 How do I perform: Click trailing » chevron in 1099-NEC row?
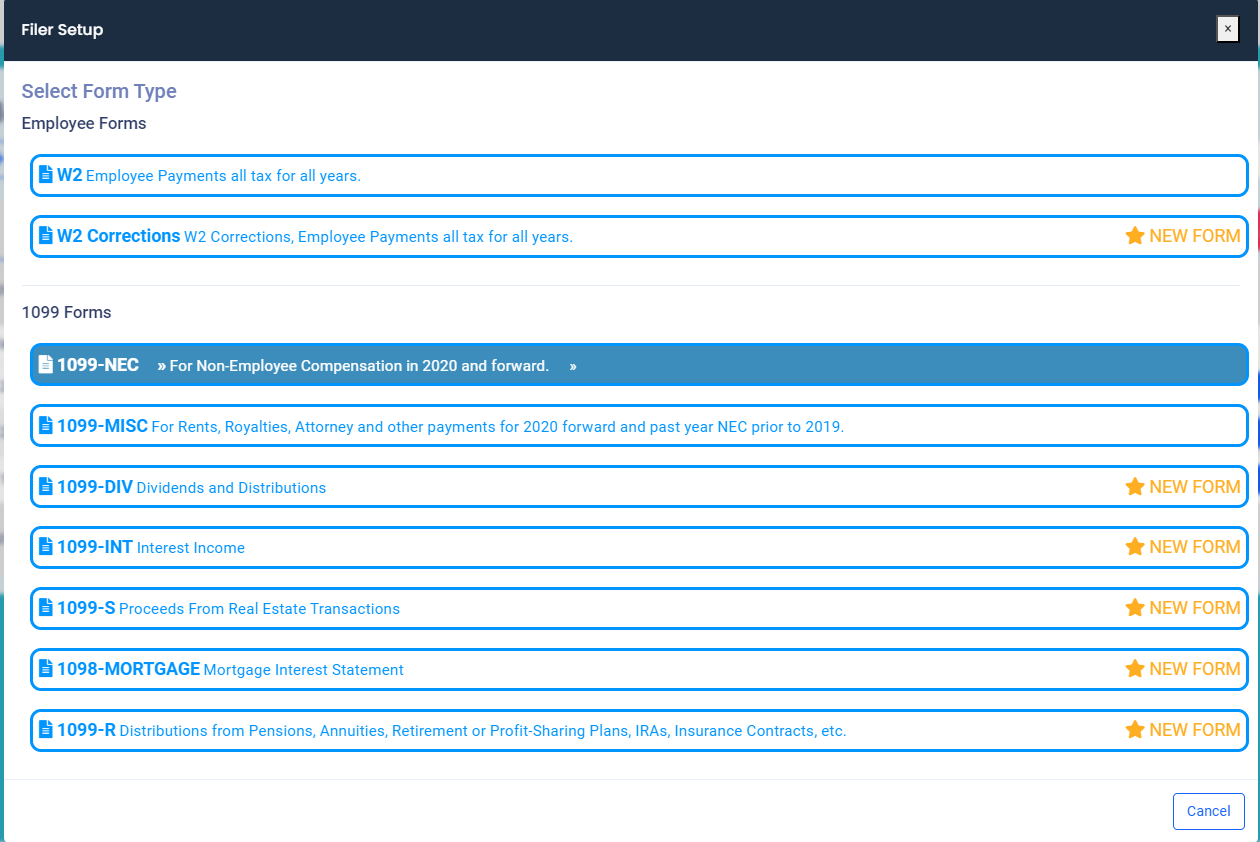[573, 366]
